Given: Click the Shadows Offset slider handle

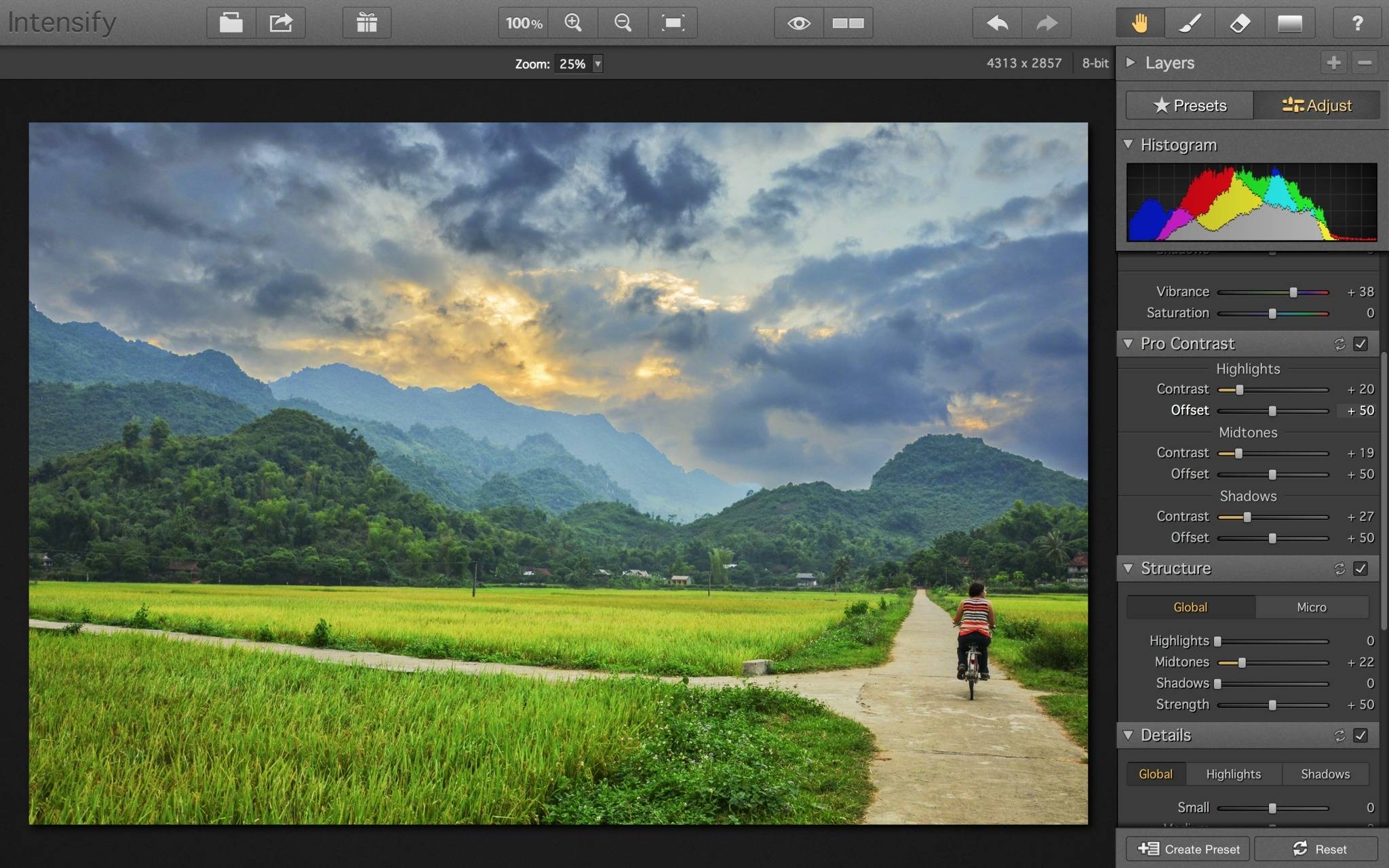Looking at the screenshot, I should coord(1272,538).
